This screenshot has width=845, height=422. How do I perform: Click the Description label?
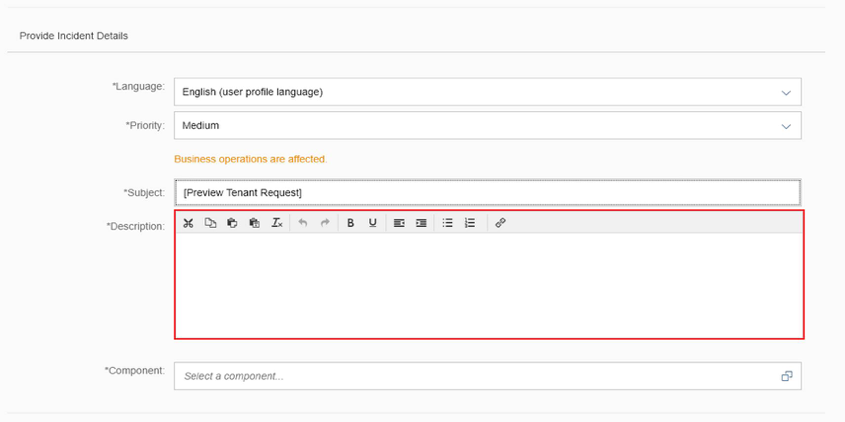click(136, 226)
